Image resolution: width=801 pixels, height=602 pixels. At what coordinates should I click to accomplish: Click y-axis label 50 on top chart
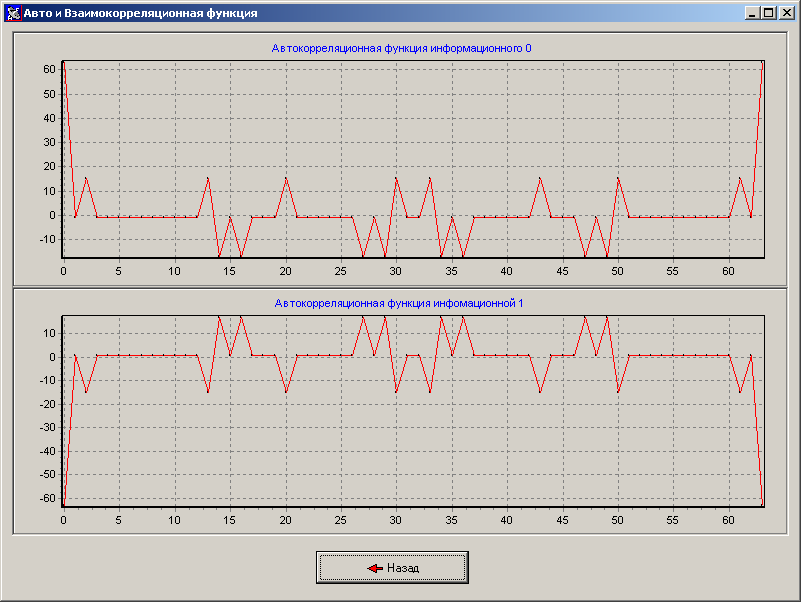coord(49,94)
